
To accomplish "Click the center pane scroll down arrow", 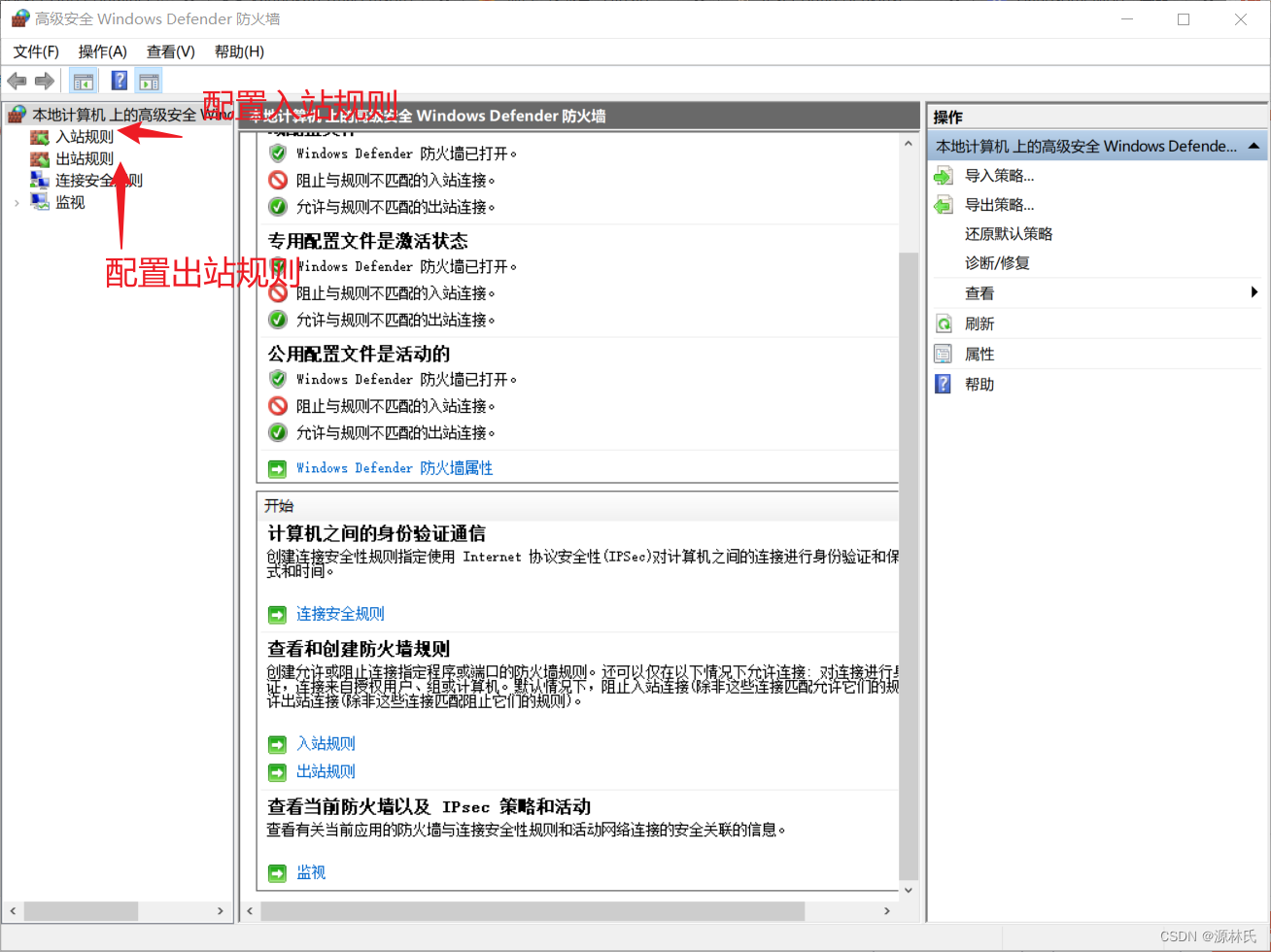I will (909, 889).
